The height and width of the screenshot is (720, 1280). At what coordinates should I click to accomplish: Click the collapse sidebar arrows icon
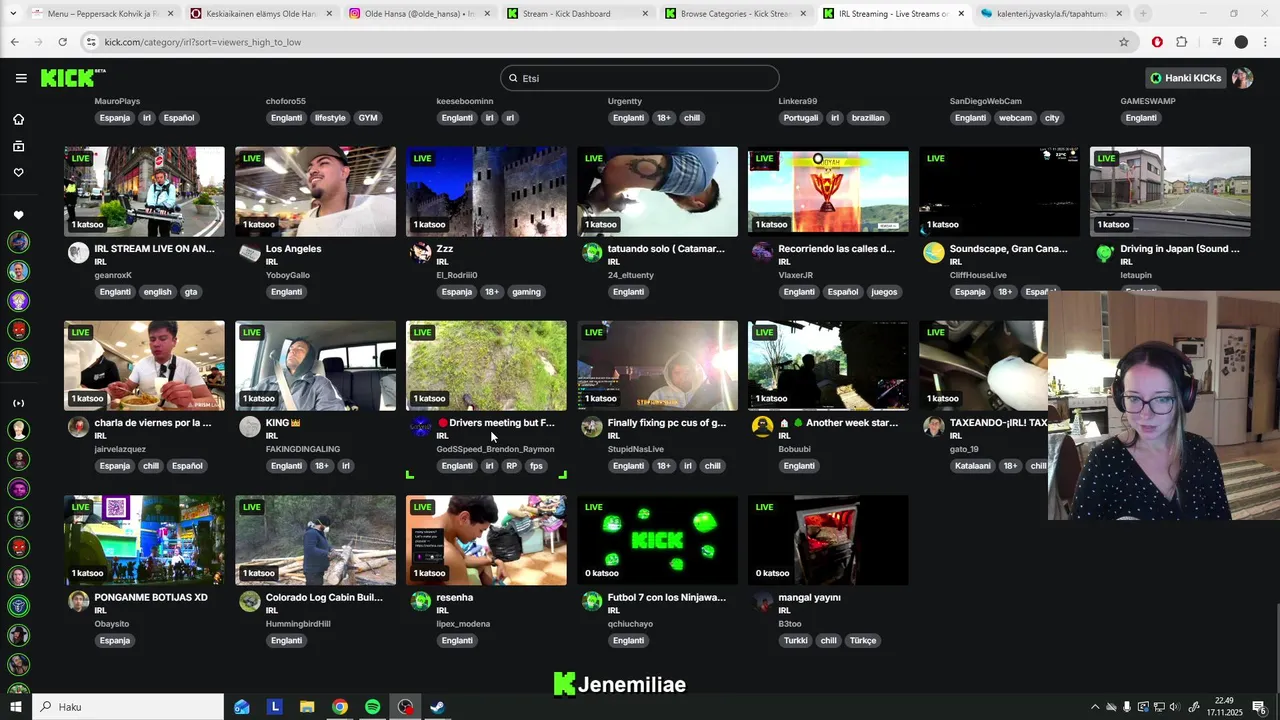[18, 403]
